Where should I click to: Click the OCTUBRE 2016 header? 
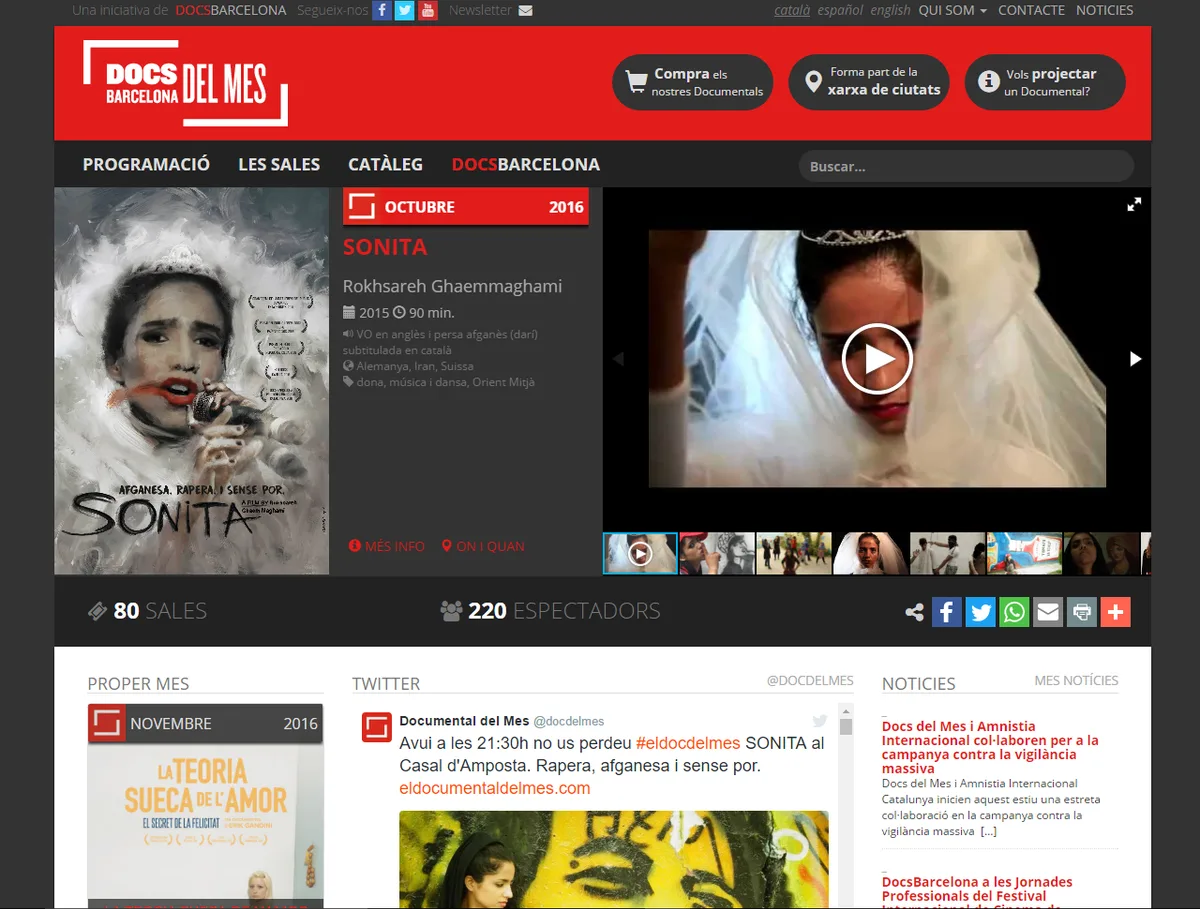tap(466, 207)
